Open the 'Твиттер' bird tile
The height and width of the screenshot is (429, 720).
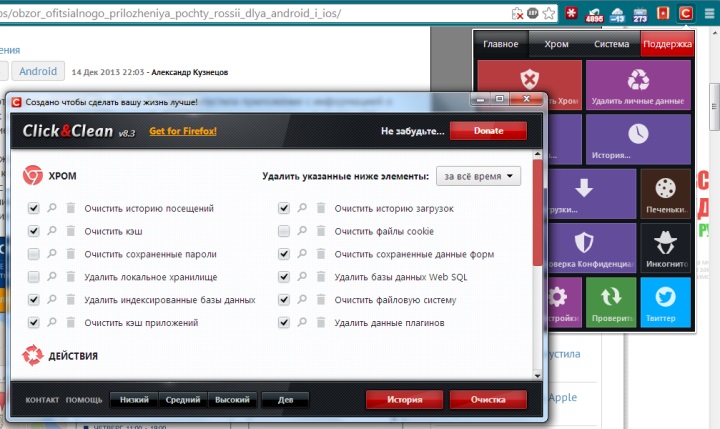click(665, 302)
